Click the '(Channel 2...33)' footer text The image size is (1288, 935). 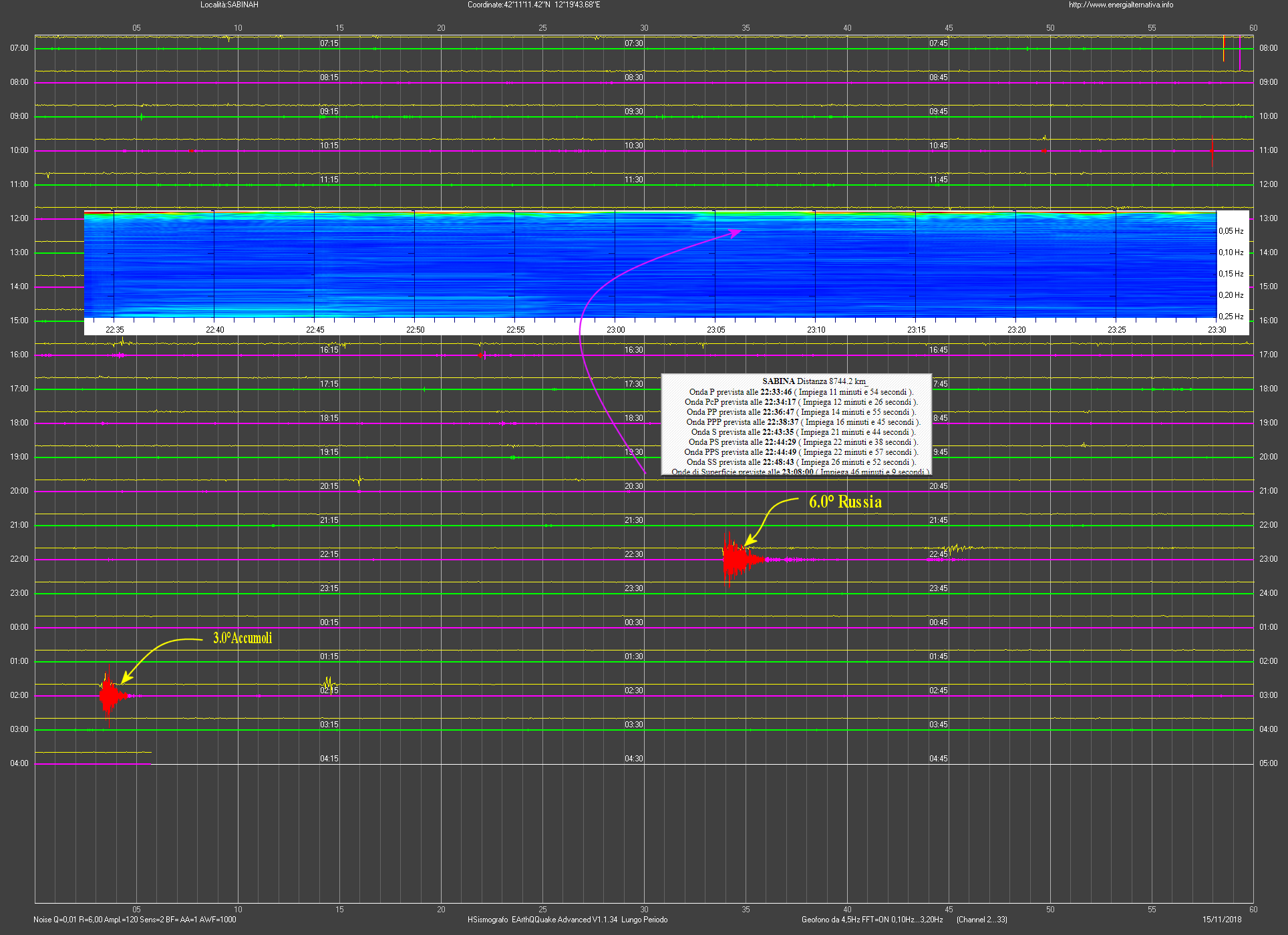(x=982, y=920)
